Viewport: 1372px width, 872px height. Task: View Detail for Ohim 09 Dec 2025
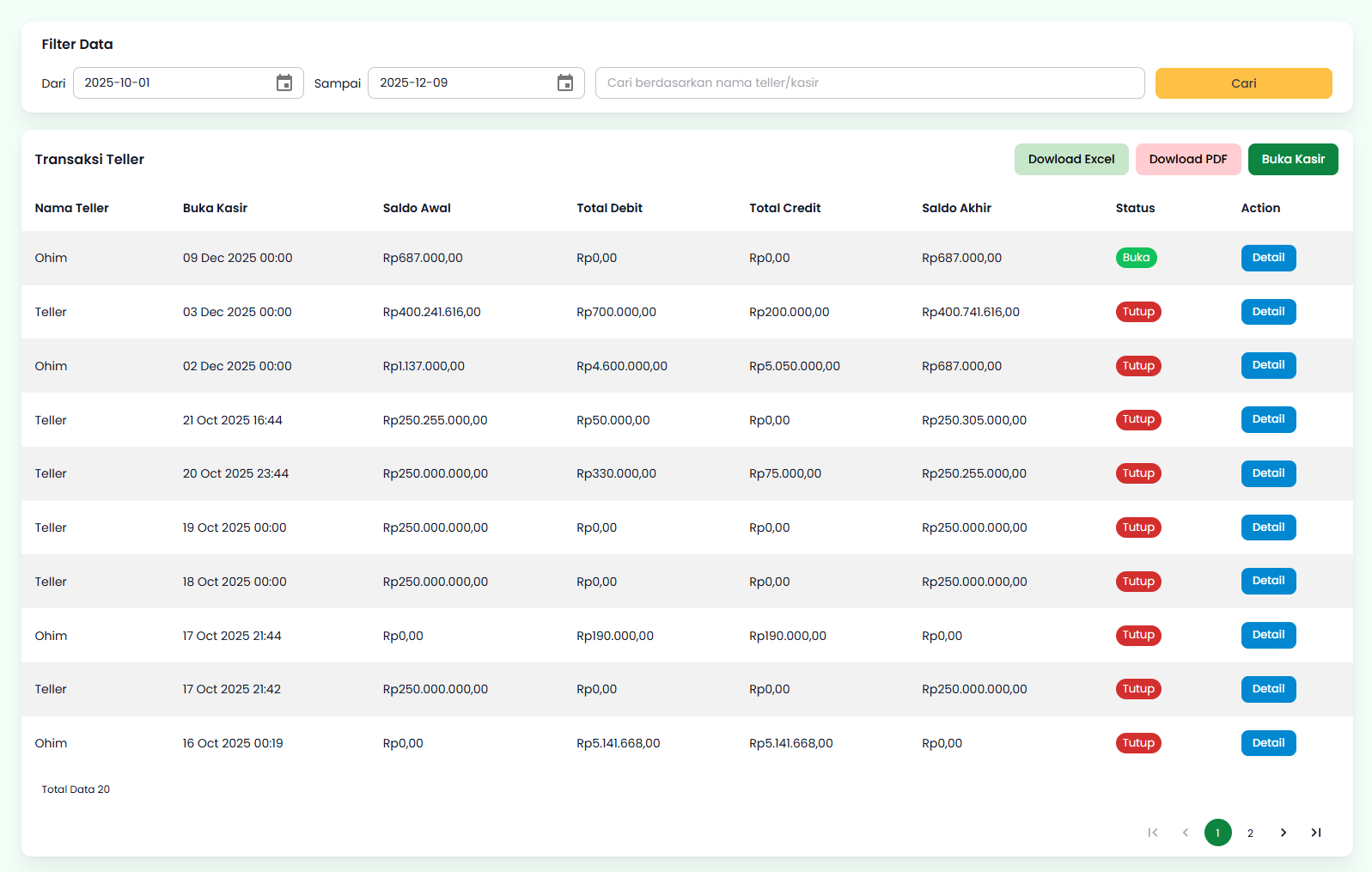[1268, 258]
